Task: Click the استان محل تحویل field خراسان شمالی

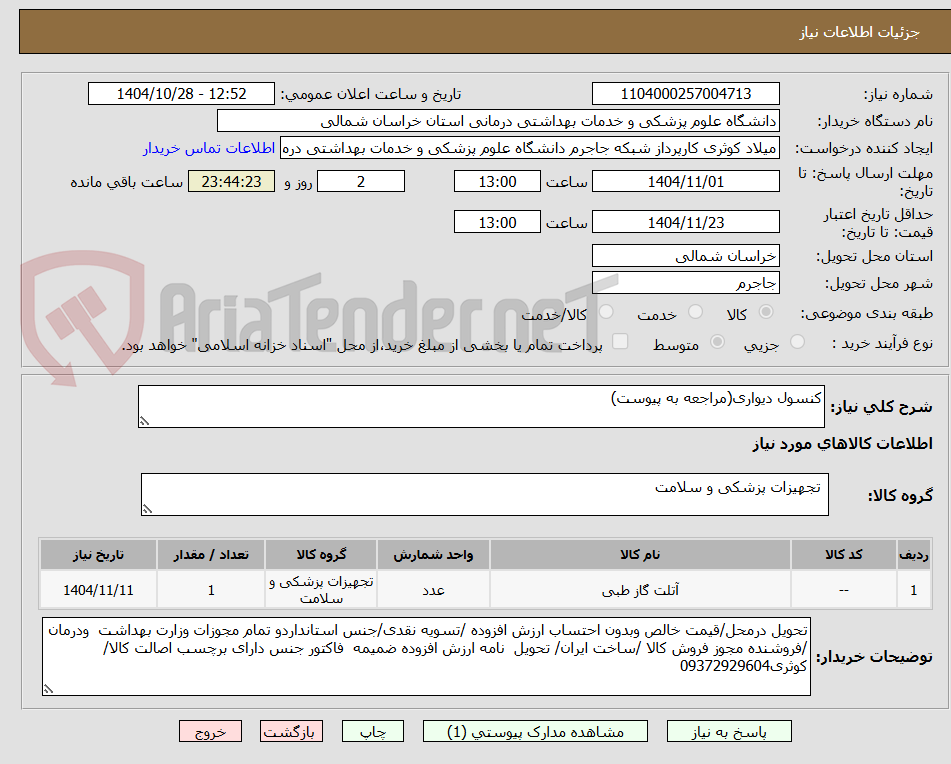Action: [x=685, y=256]
